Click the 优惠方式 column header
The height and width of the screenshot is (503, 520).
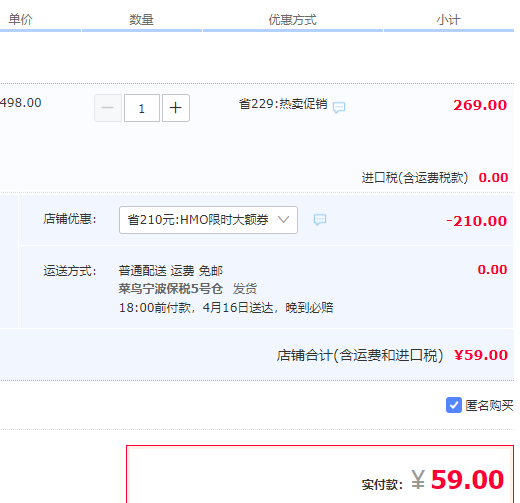[x=293, y=20]
